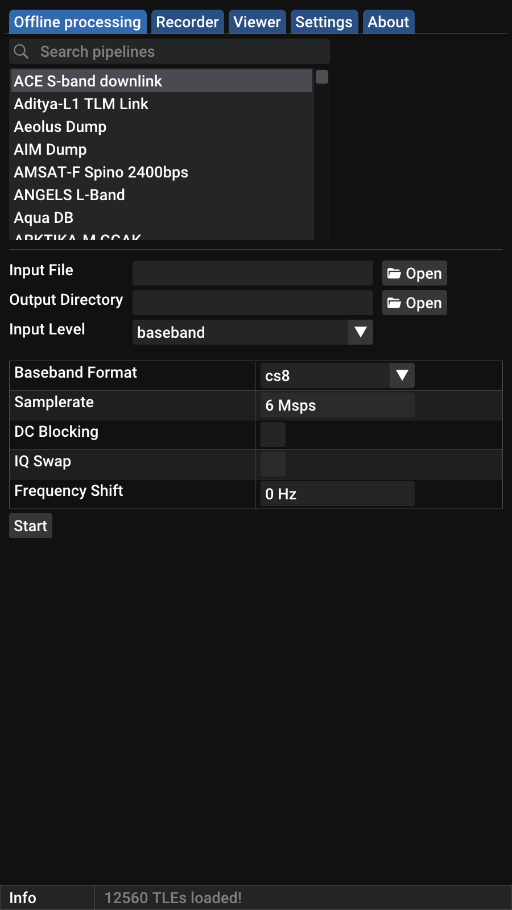Screen dimensions: 512x910
Task: Enable the DC Blocking checkbox
Action: pos(273,434)
